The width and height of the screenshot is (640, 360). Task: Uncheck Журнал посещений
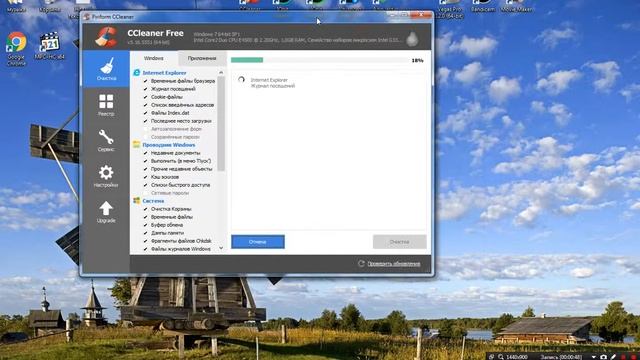(146, 89)
